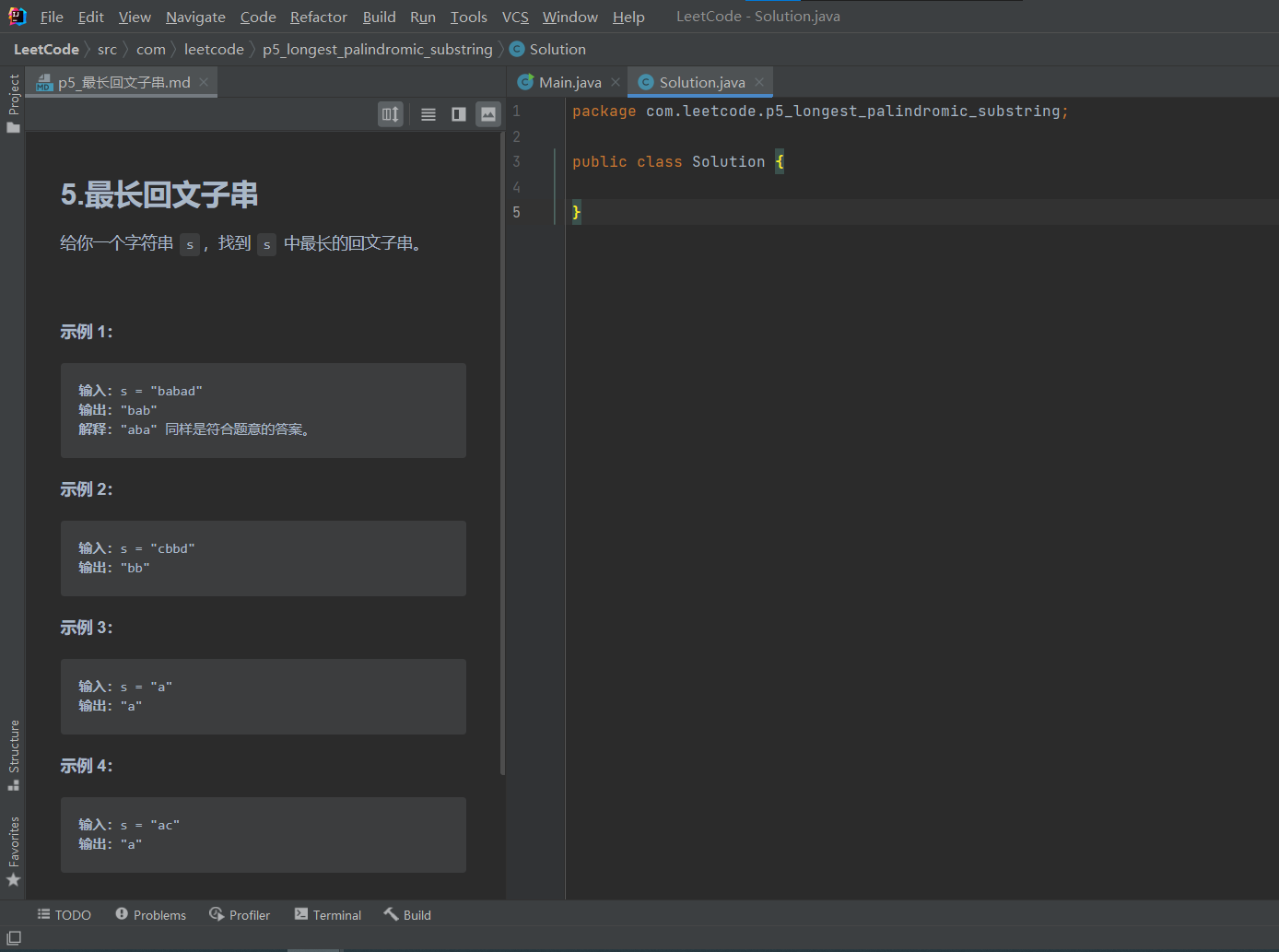The image size is (1279, 952).
Task: Click the p5_longest_palindromic_substring breadcrumb
Action: (x=378, y=49)
